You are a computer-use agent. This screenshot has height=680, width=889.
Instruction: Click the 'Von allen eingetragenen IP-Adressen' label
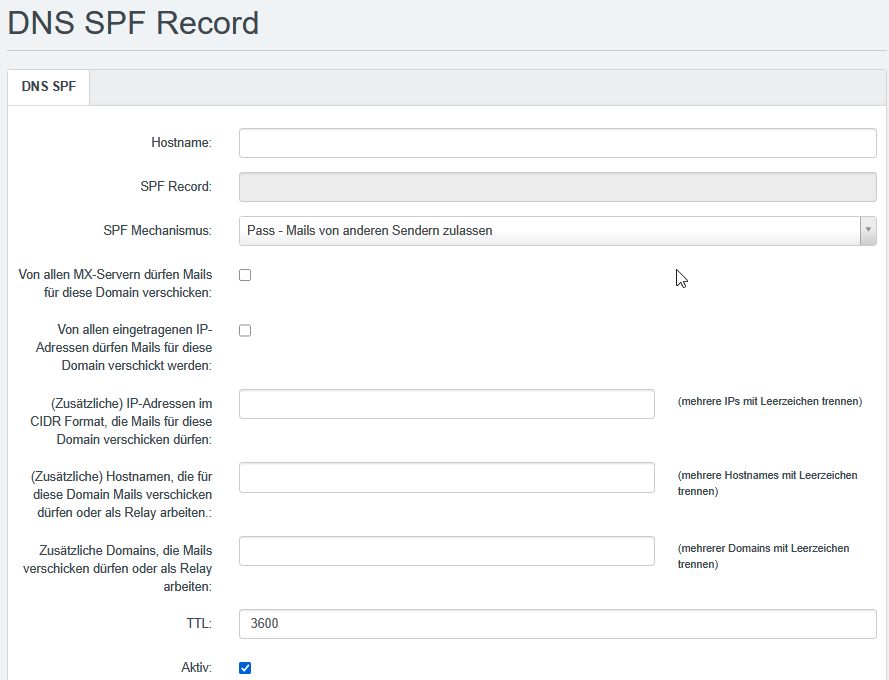tap(124, 348)
